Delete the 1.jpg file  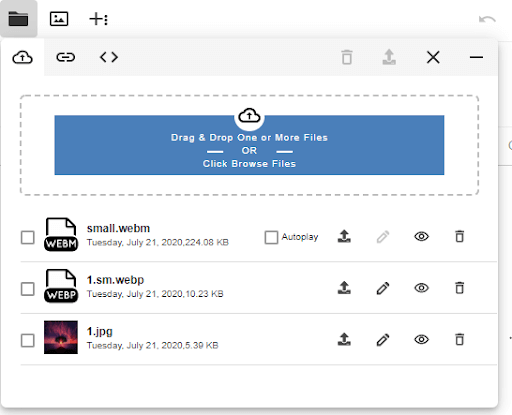point(460,340)
